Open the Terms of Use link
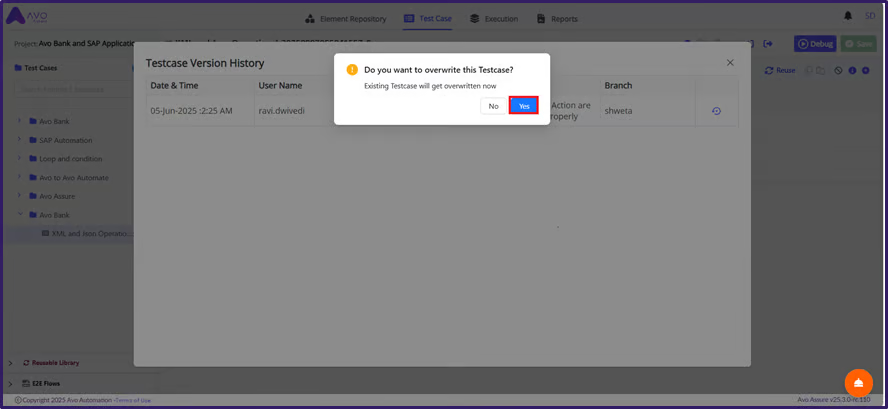 (133, 400)
